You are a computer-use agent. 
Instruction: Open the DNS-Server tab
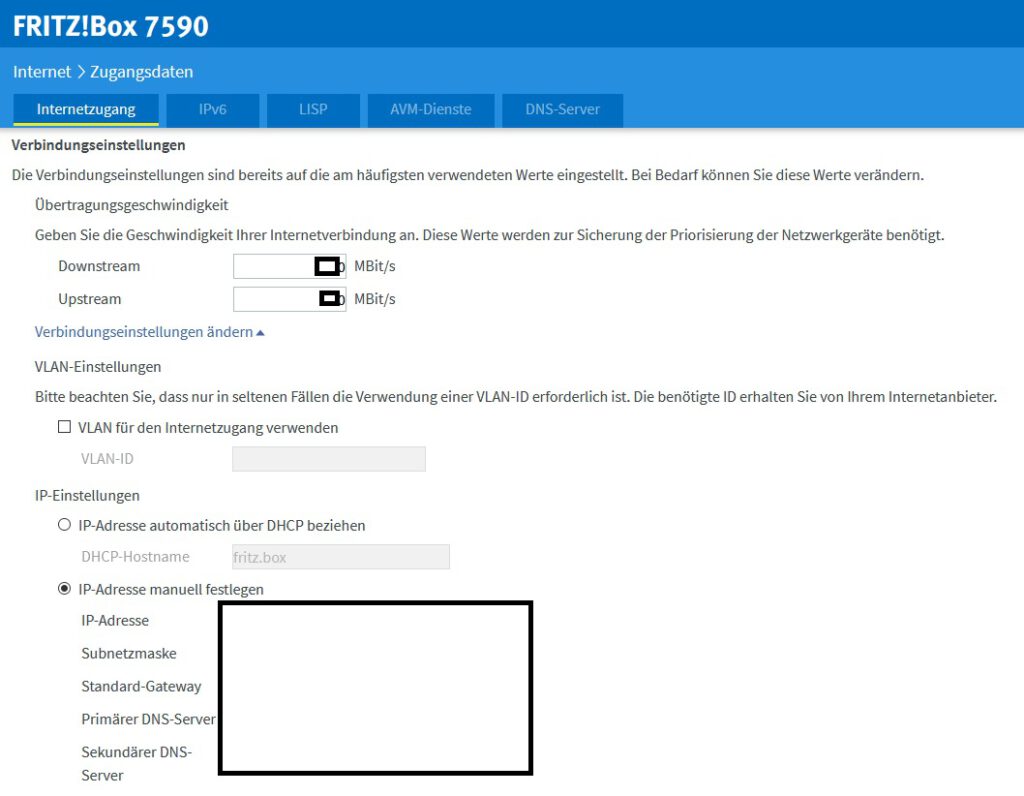(x=562, y=110)
